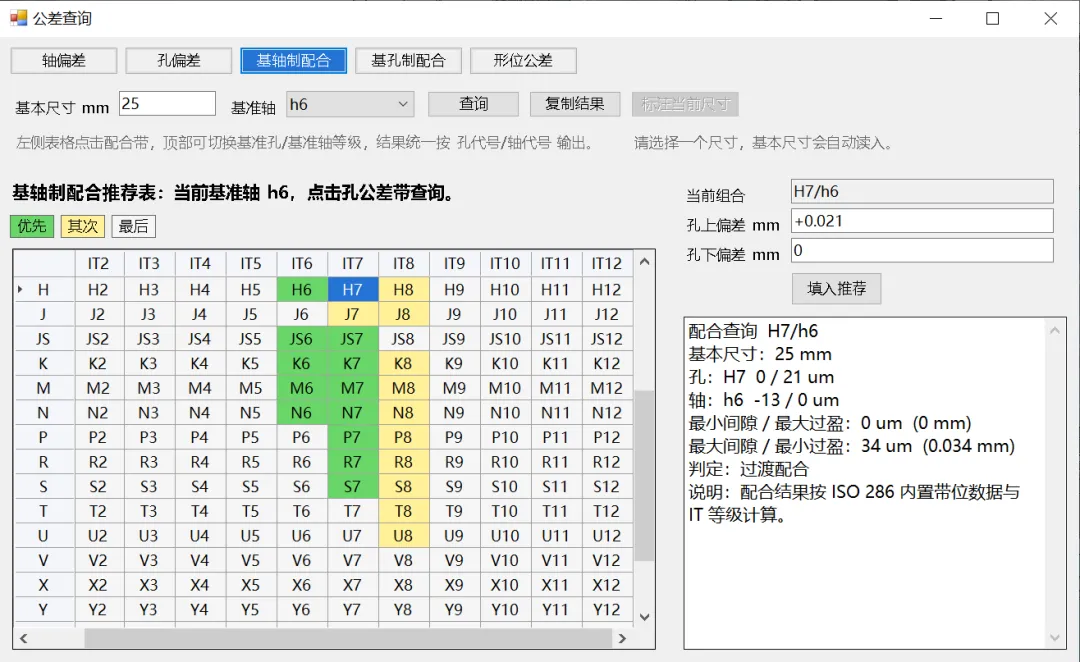This screenshot has width=1080, height=662.
Task: Click the table's horizontal scrollbar thumb
Action: (348, 639)
